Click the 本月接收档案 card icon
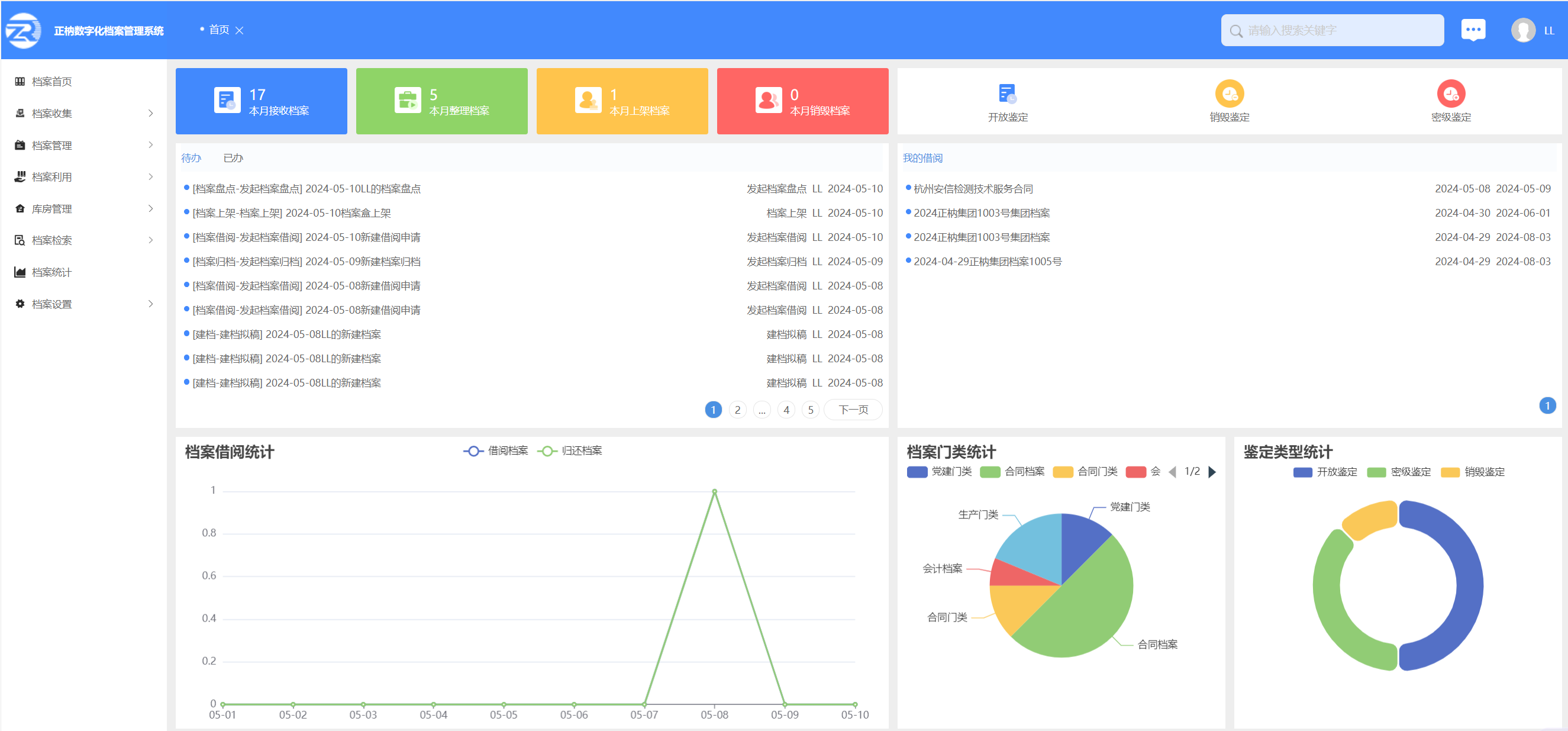The height and width of the screenshot is (731, 1568). [x=227, y=100]
